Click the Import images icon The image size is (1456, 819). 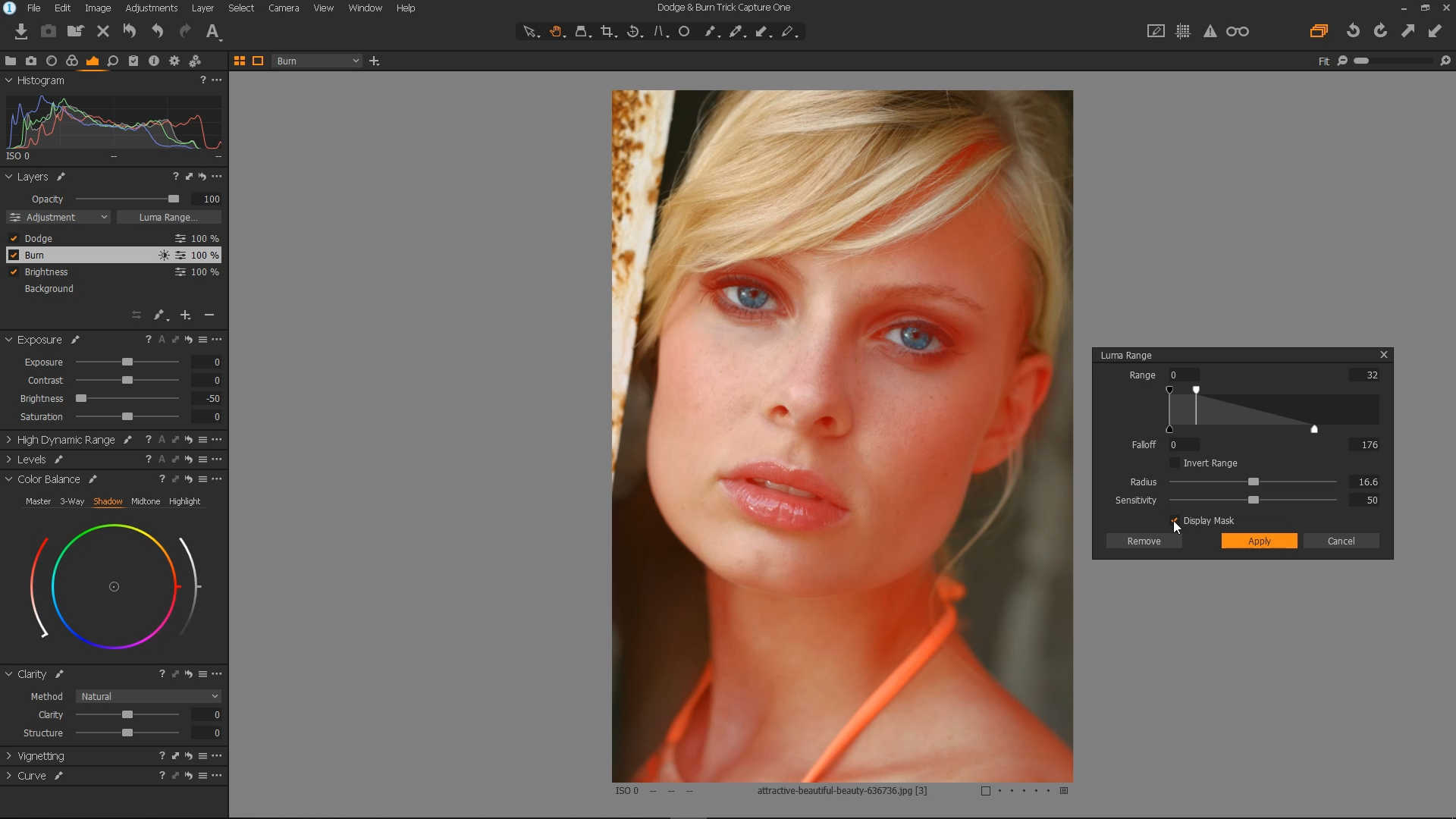[21, 31]
